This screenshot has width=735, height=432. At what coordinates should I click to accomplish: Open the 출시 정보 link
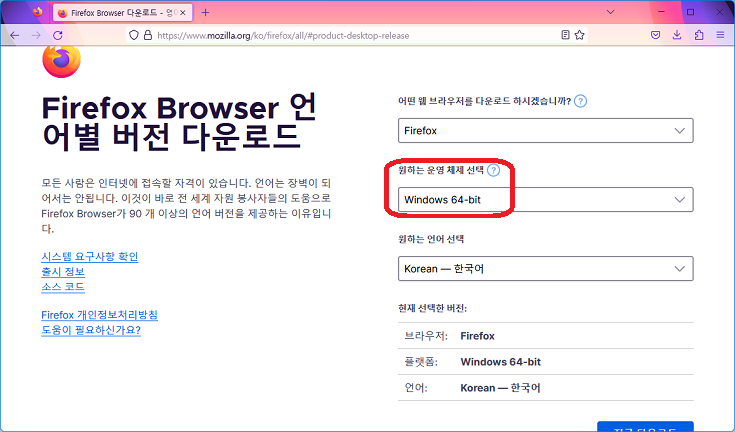[63, 272]
